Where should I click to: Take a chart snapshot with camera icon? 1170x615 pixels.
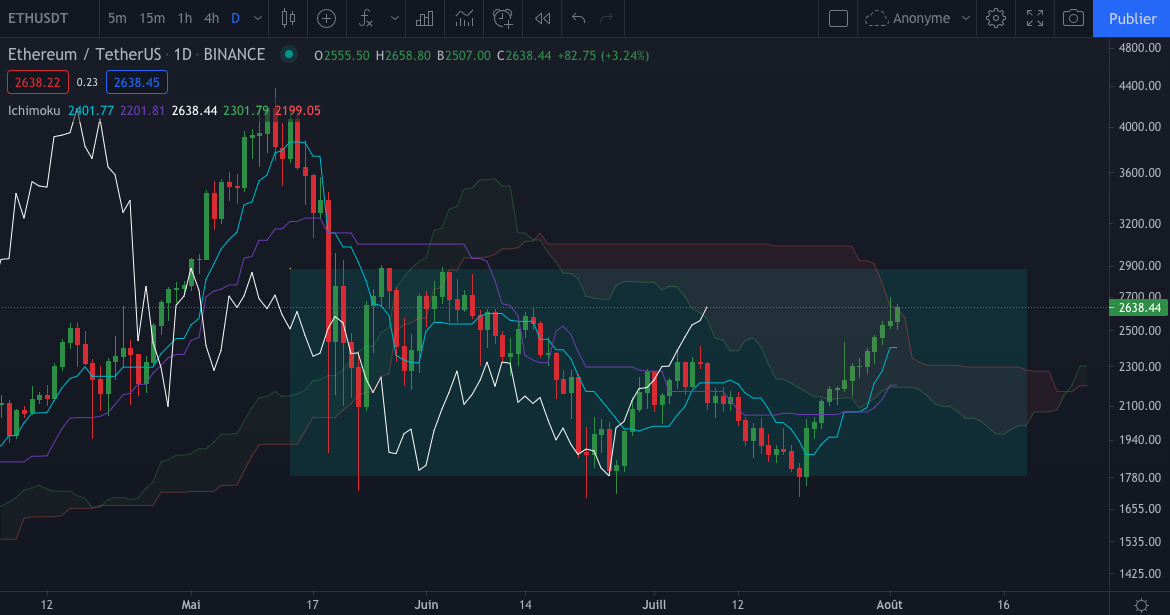(1073, 18)
